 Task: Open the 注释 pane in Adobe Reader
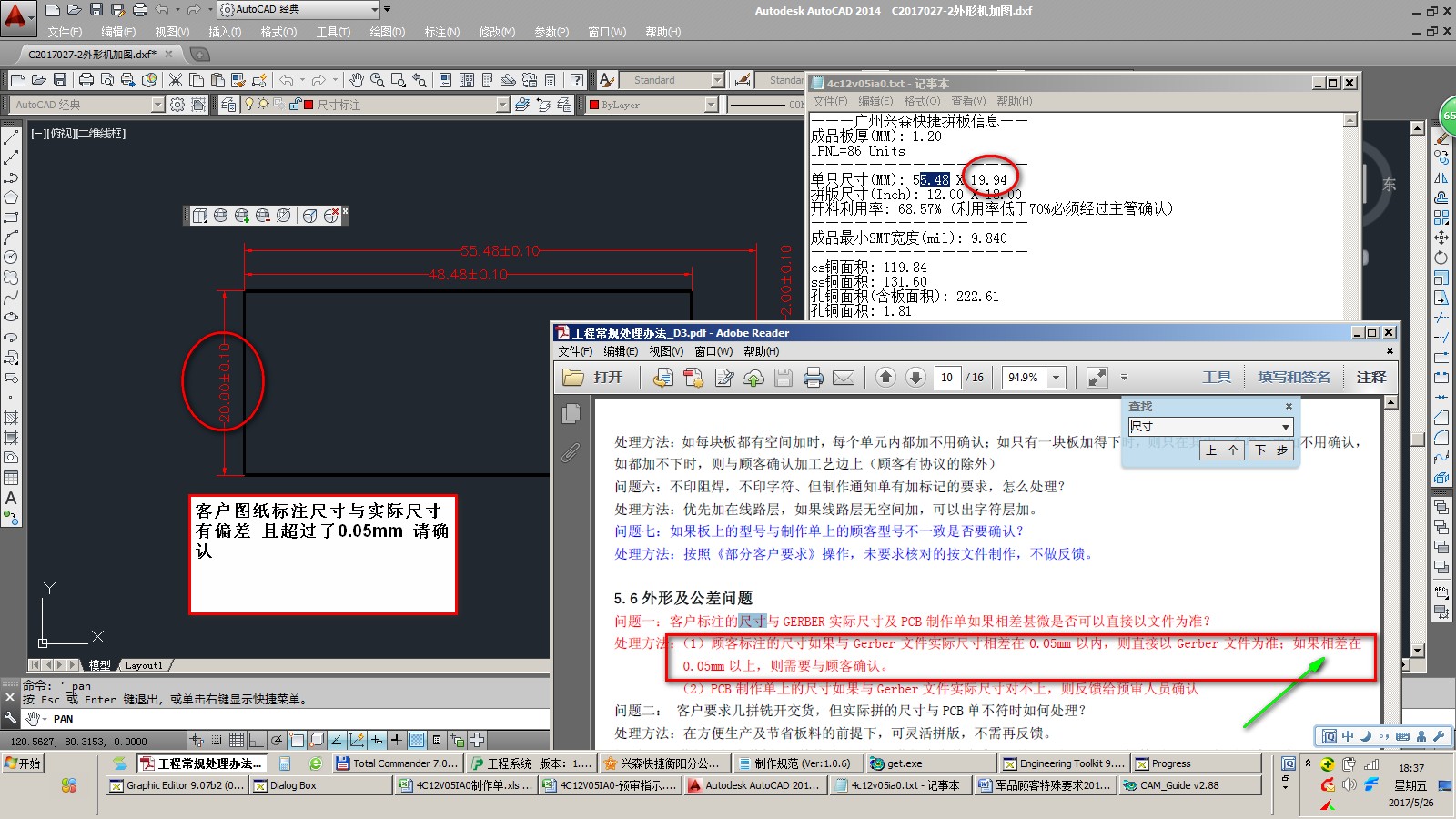1370,377
